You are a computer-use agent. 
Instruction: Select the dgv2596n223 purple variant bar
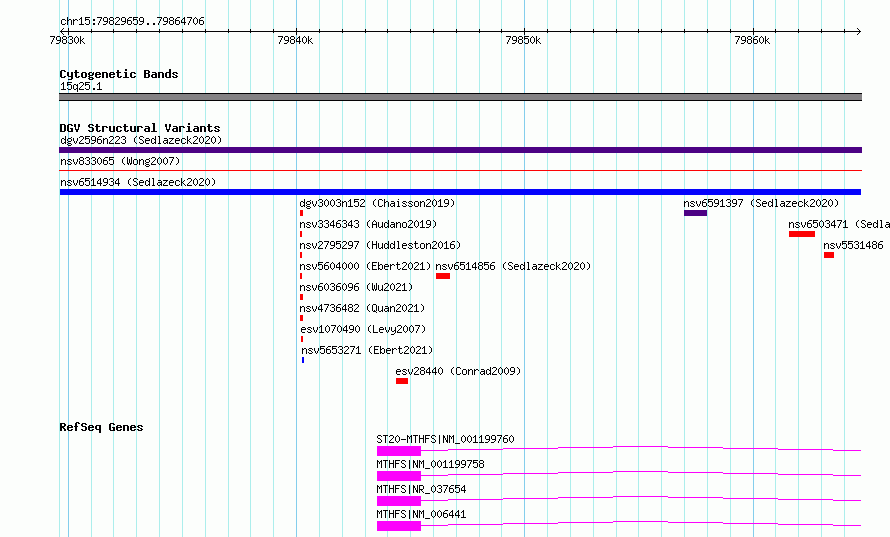click(460, 150)
